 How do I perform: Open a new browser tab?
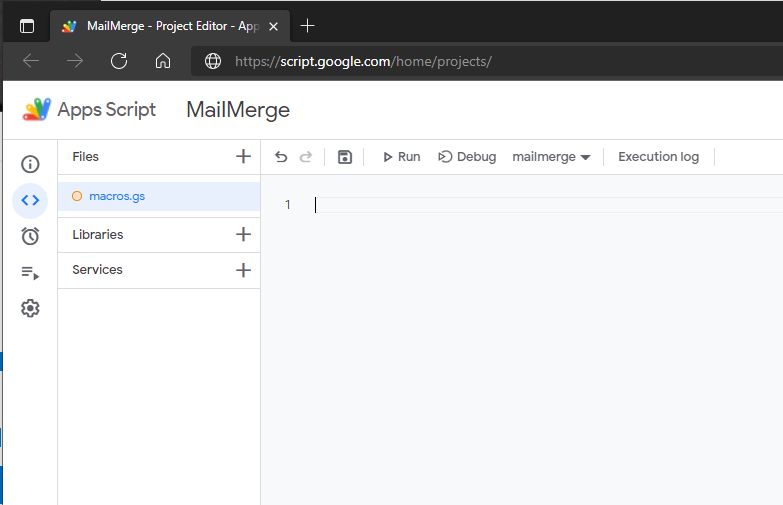[308, 25]
